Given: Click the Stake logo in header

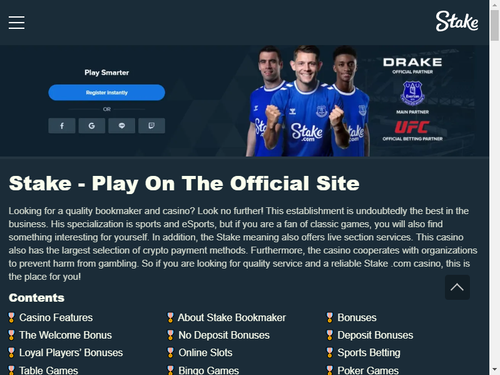Looking at the screenshot, I should [457, 21].
